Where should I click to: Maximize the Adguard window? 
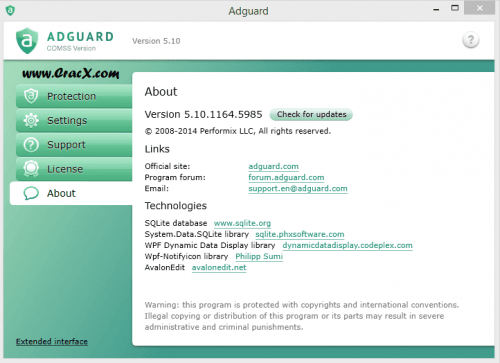tap(455, 8)
